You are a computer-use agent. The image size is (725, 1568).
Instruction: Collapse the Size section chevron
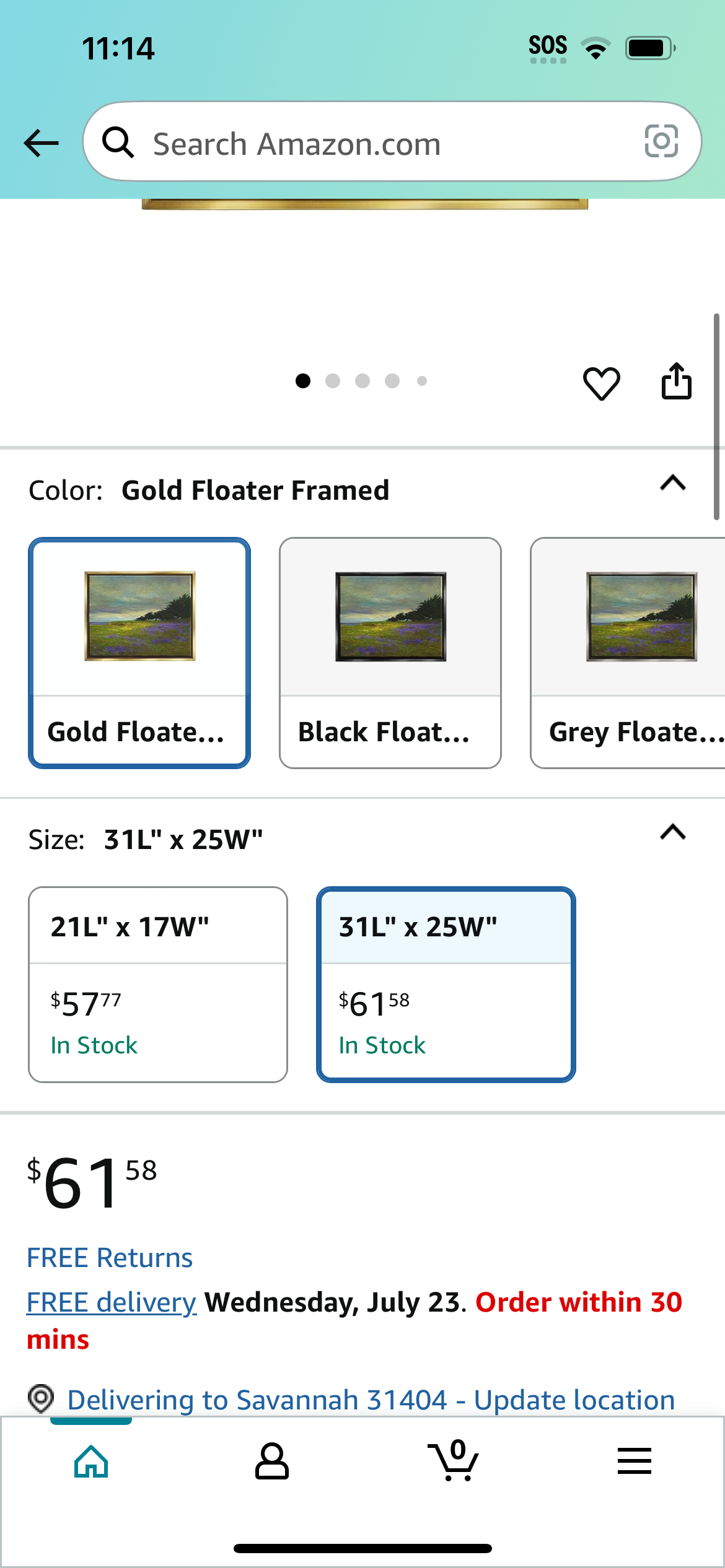pyautogui.click(x=673, y=832)
